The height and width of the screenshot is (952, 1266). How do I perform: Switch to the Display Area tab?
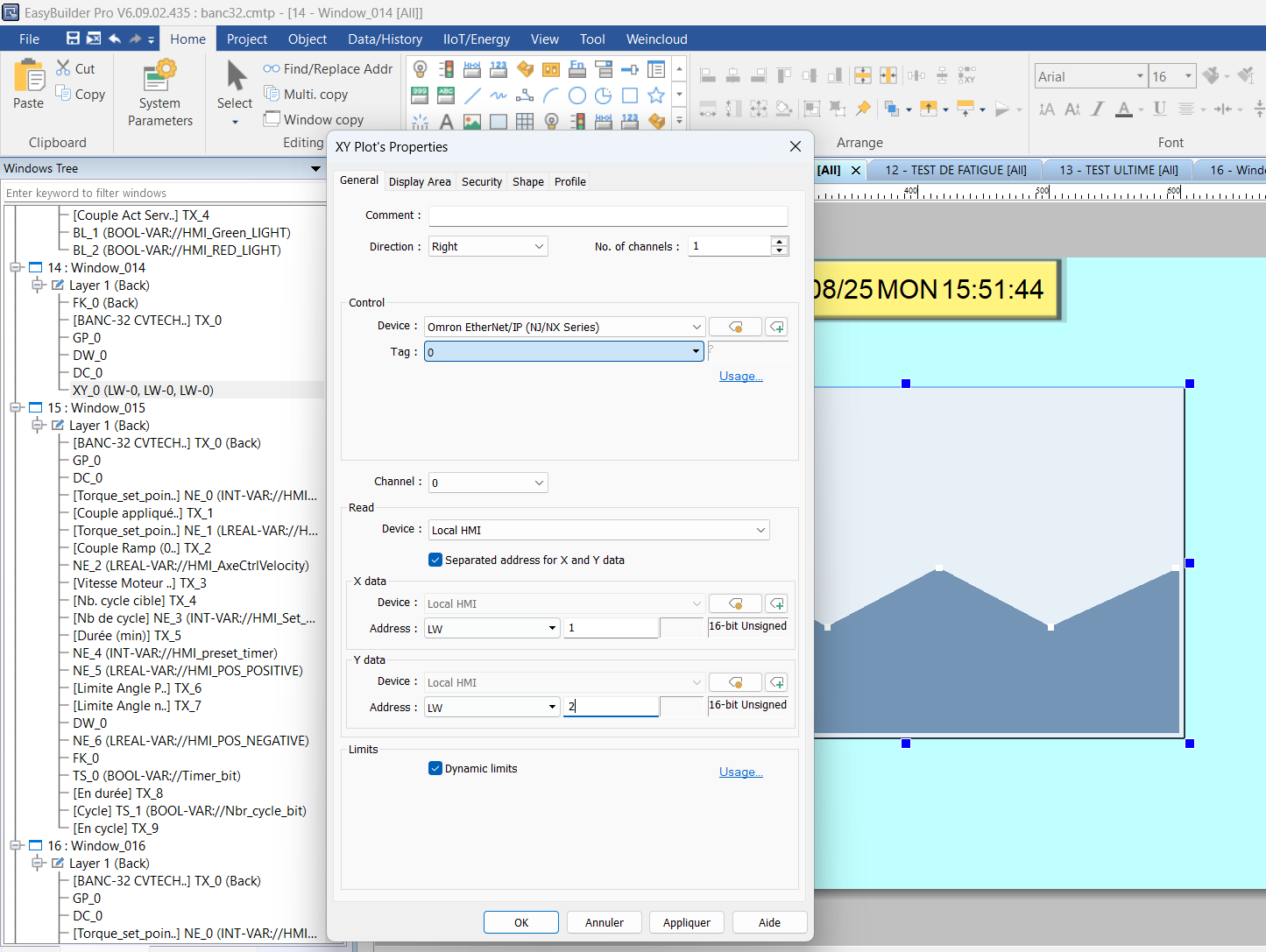[x=420, y=181]
